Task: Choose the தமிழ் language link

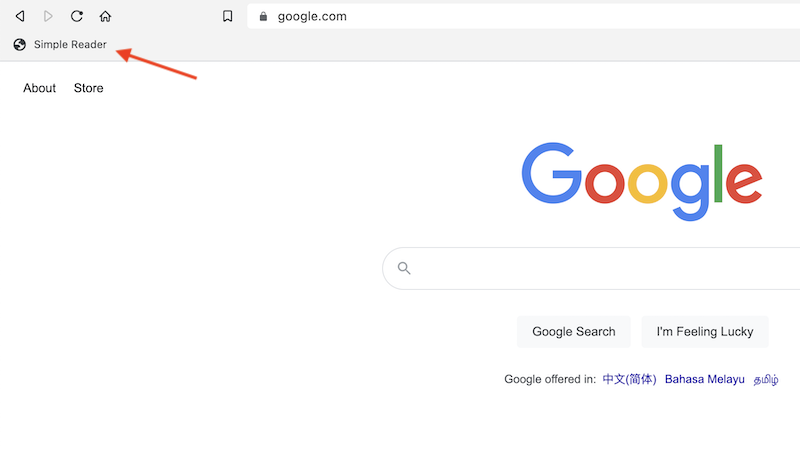Action: tap(766, 379)
